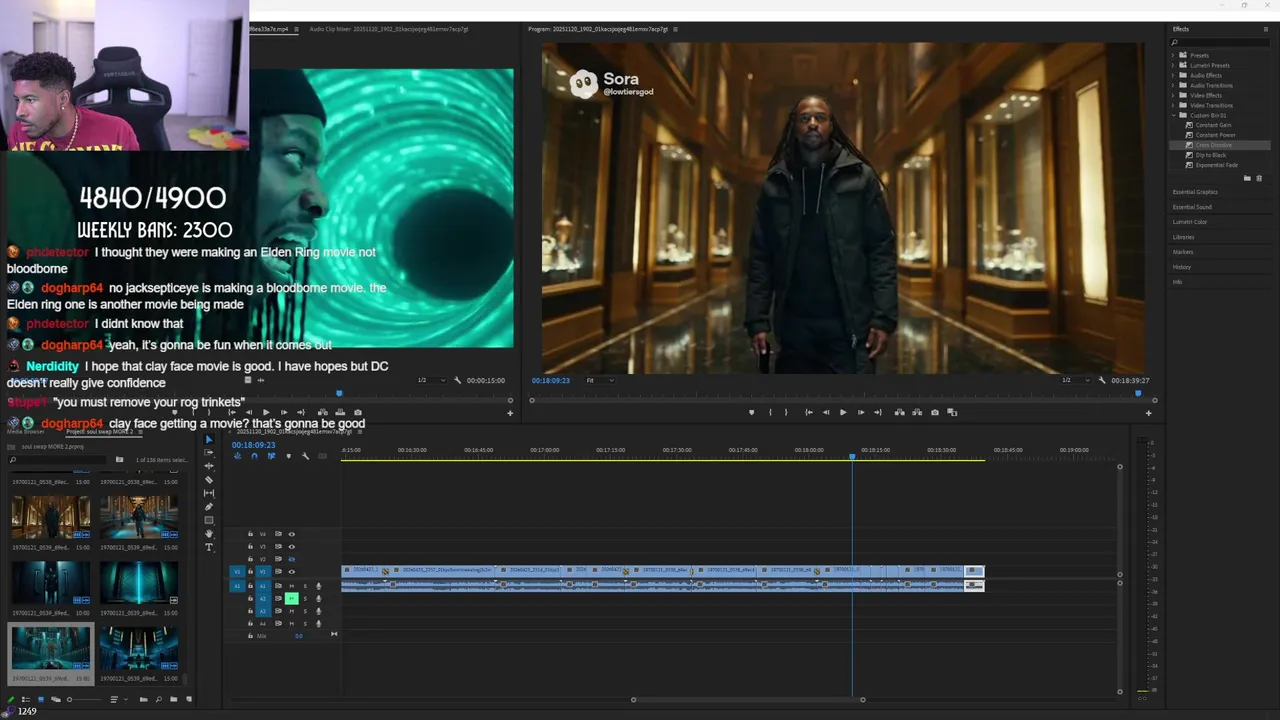Open Program monitor button editor plus
The image size is (1280, 720).
click(x=1148, y=413)
